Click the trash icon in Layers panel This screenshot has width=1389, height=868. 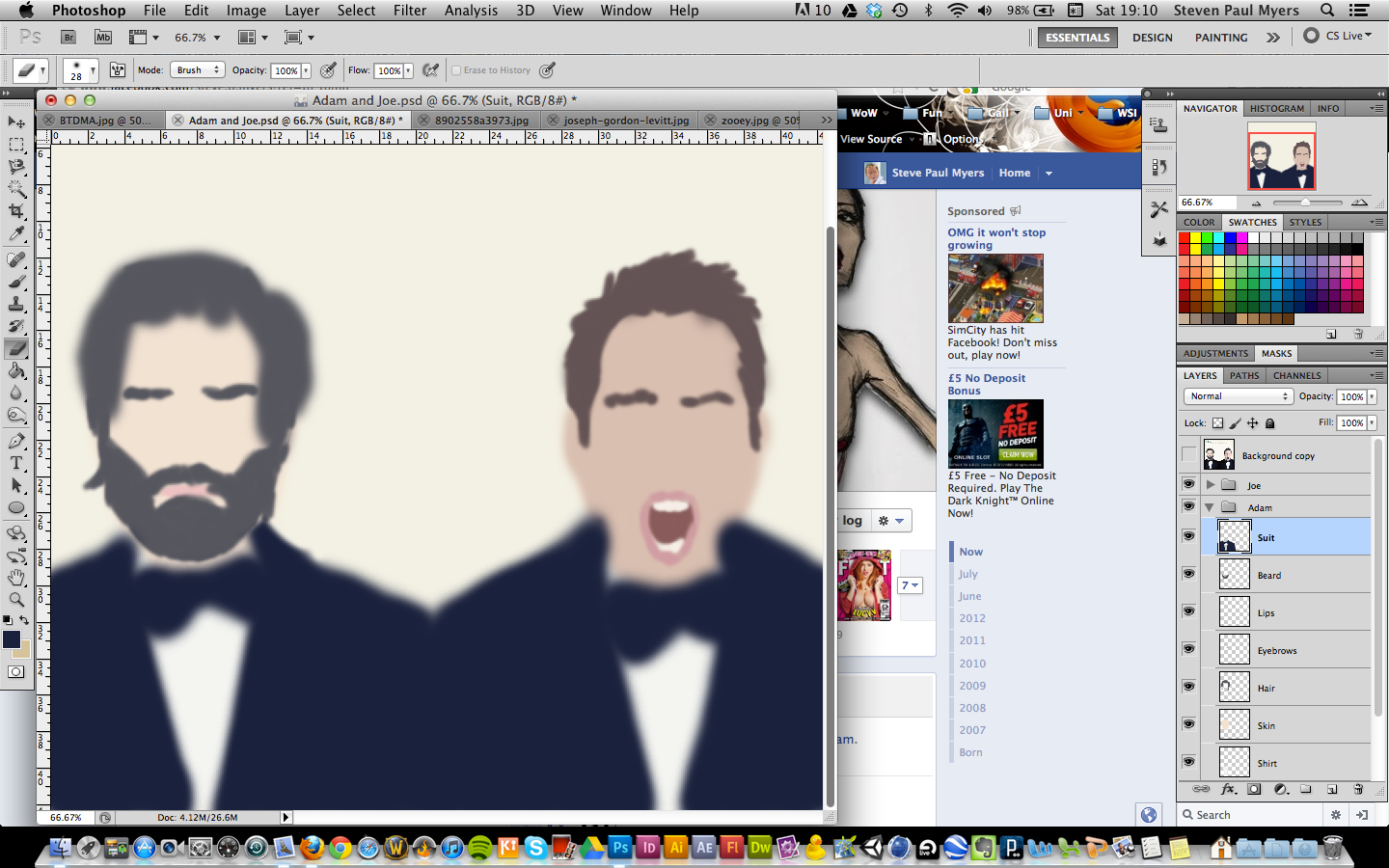coord(1358,789)
